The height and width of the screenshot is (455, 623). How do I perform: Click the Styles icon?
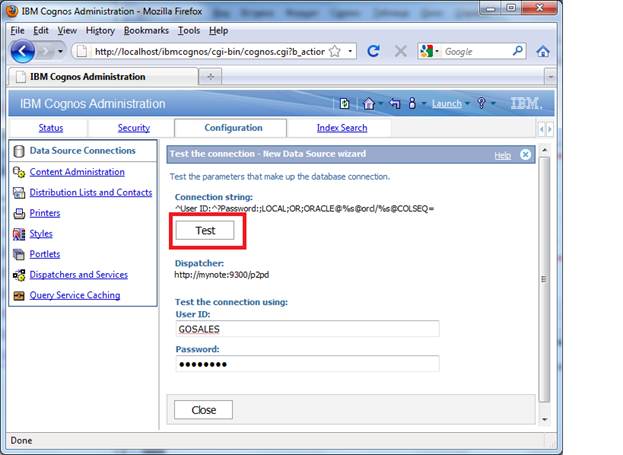coord(19,234)
